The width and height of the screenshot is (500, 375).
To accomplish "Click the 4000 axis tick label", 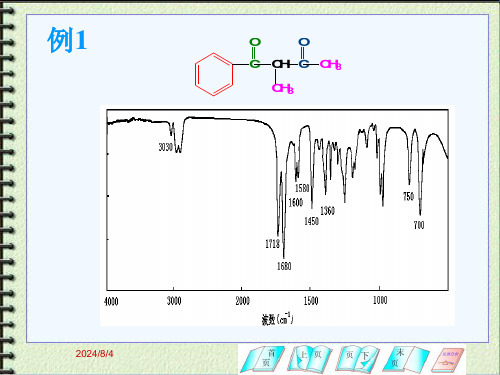I will [111, 301].
